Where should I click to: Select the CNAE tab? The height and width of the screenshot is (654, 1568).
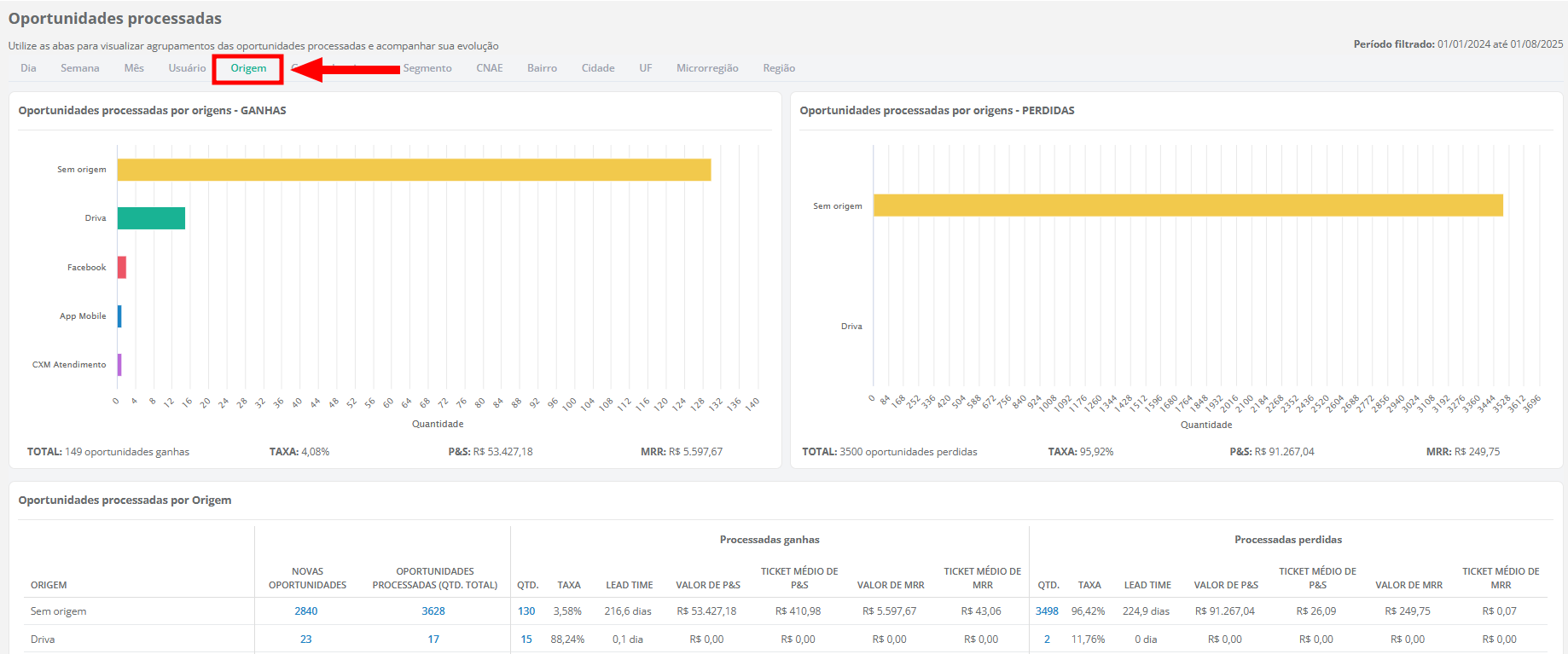(490, 68)
